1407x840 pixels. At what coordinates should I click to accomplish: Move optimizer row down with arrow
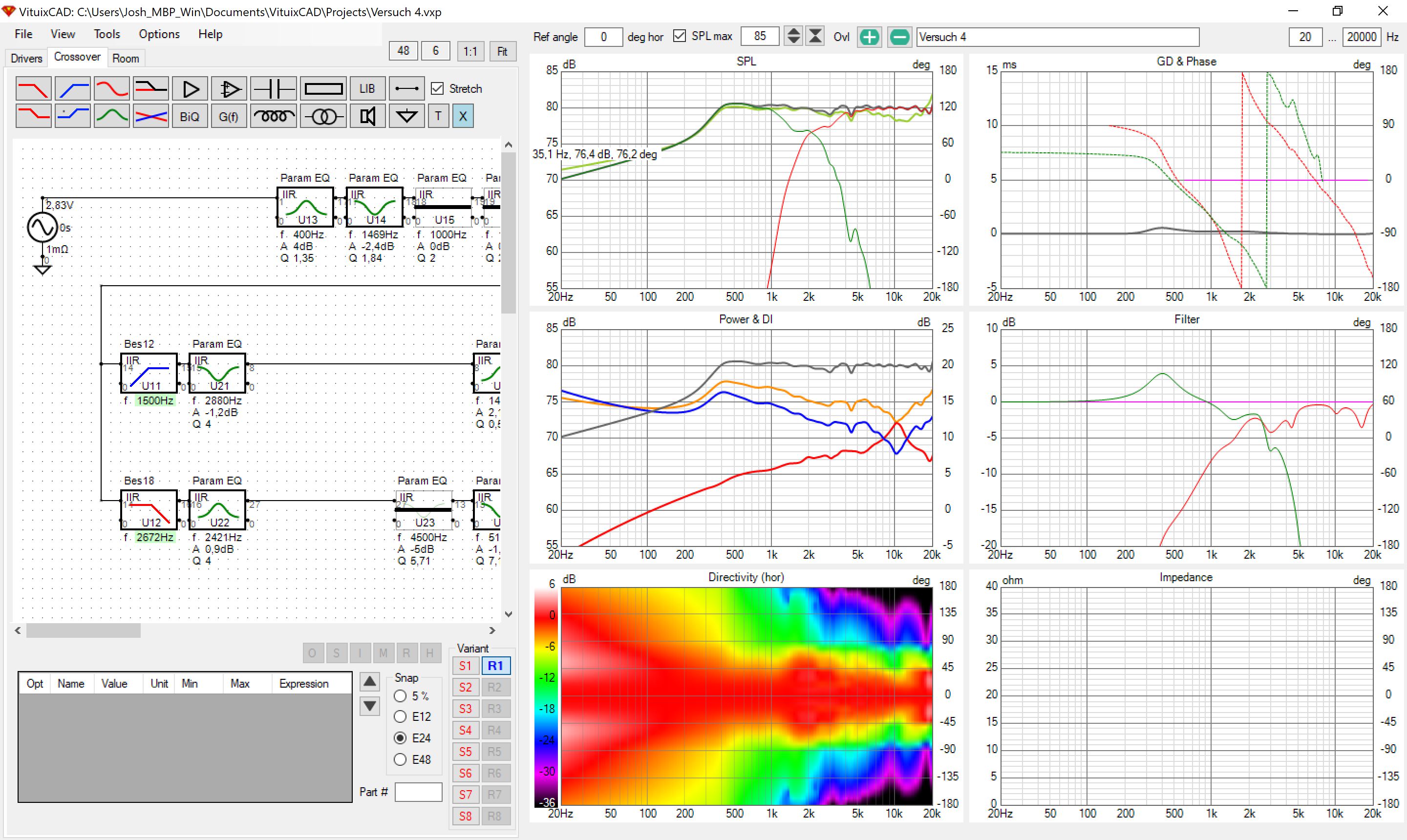pyautogui.click(x=370, y=706)
